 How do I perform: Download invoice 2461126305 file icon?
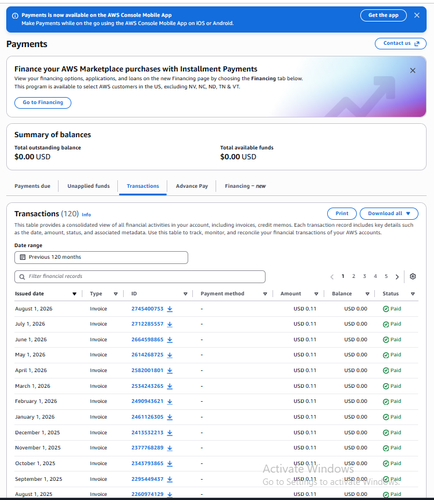[170, 417]
